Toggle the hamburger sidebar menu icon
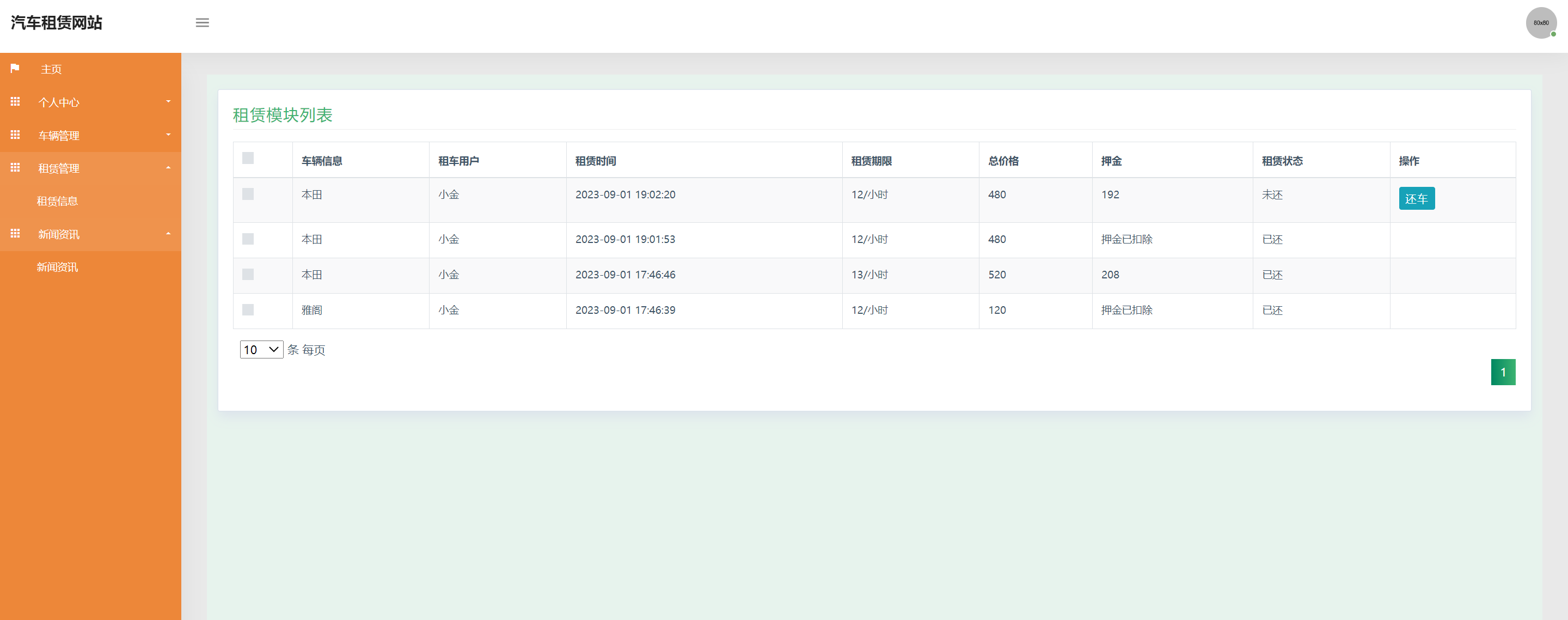Viewport: 1568px width, 620px height. (202, 22)
